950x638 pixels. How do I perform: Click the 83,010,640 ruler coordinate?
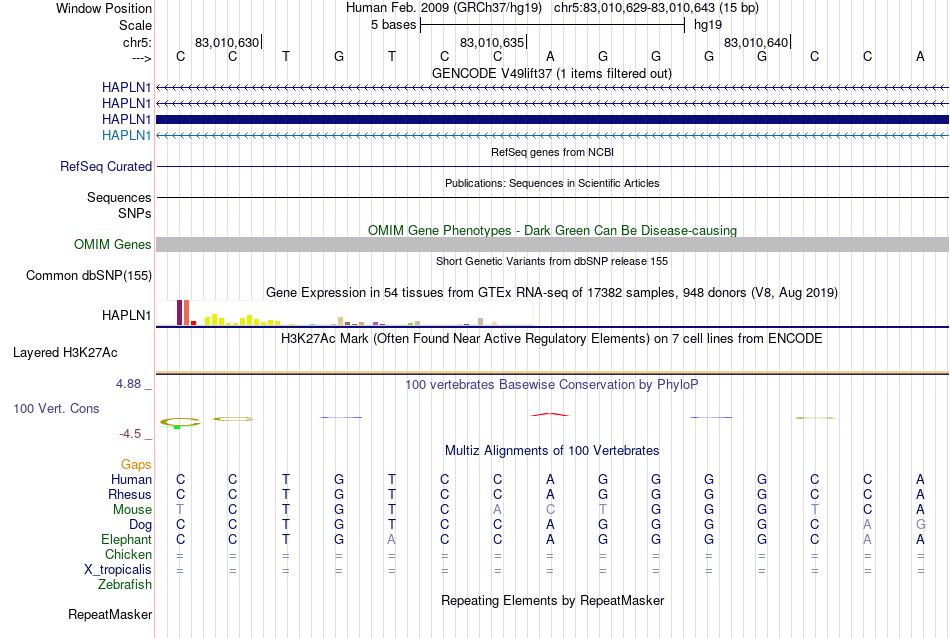[x=756, y=42]
